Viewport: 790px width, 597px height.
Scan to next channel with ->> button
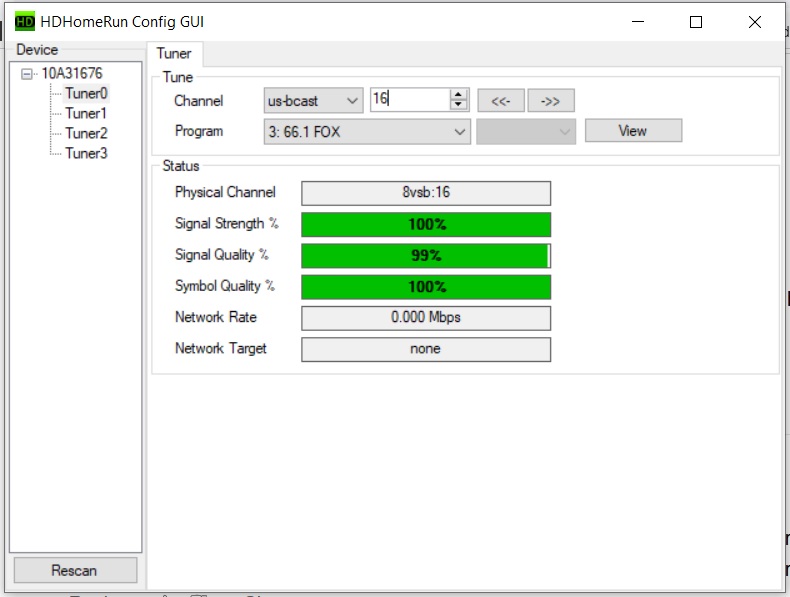pos(550,101)
